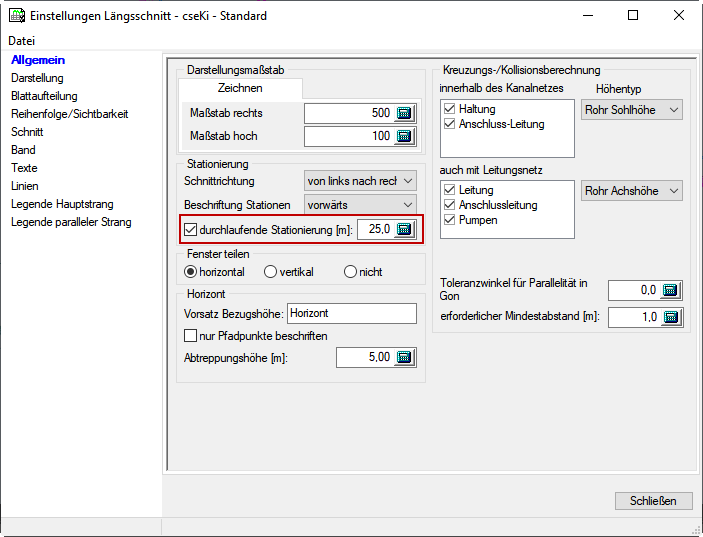Open the Datei menu
Screen dimensions: 703x537
point(22,41)
